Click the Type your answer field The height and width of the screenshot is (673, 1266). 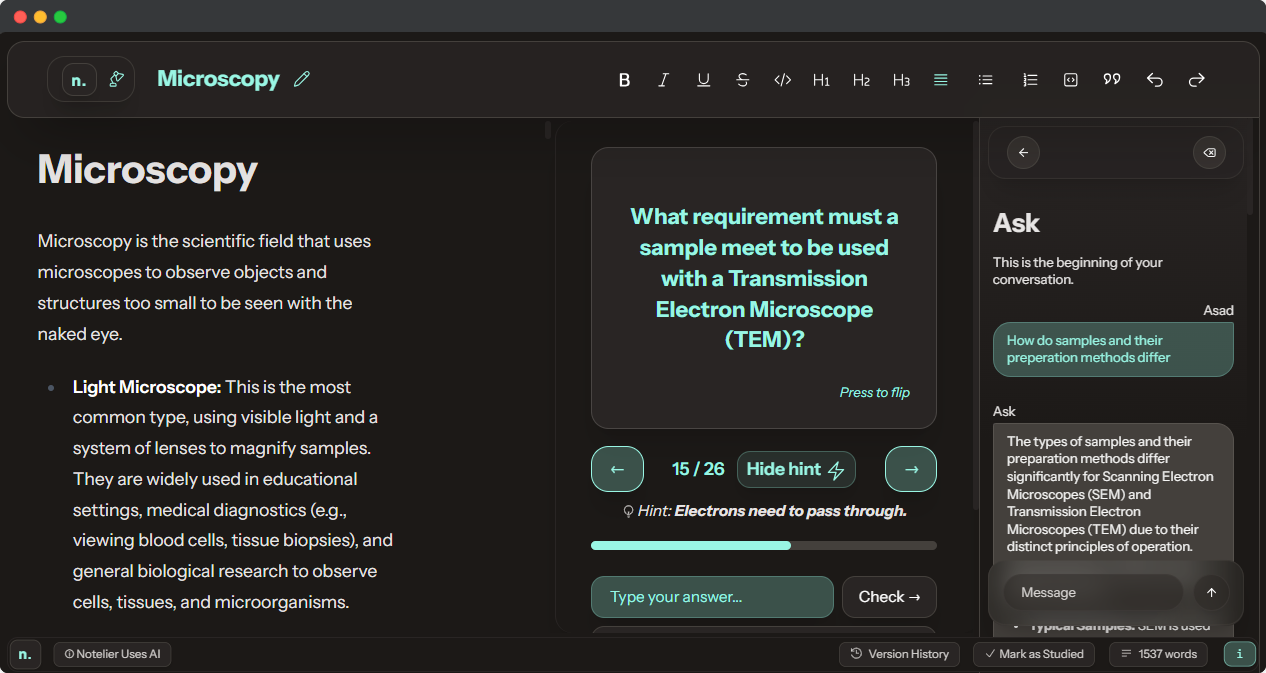click(711, 597)
